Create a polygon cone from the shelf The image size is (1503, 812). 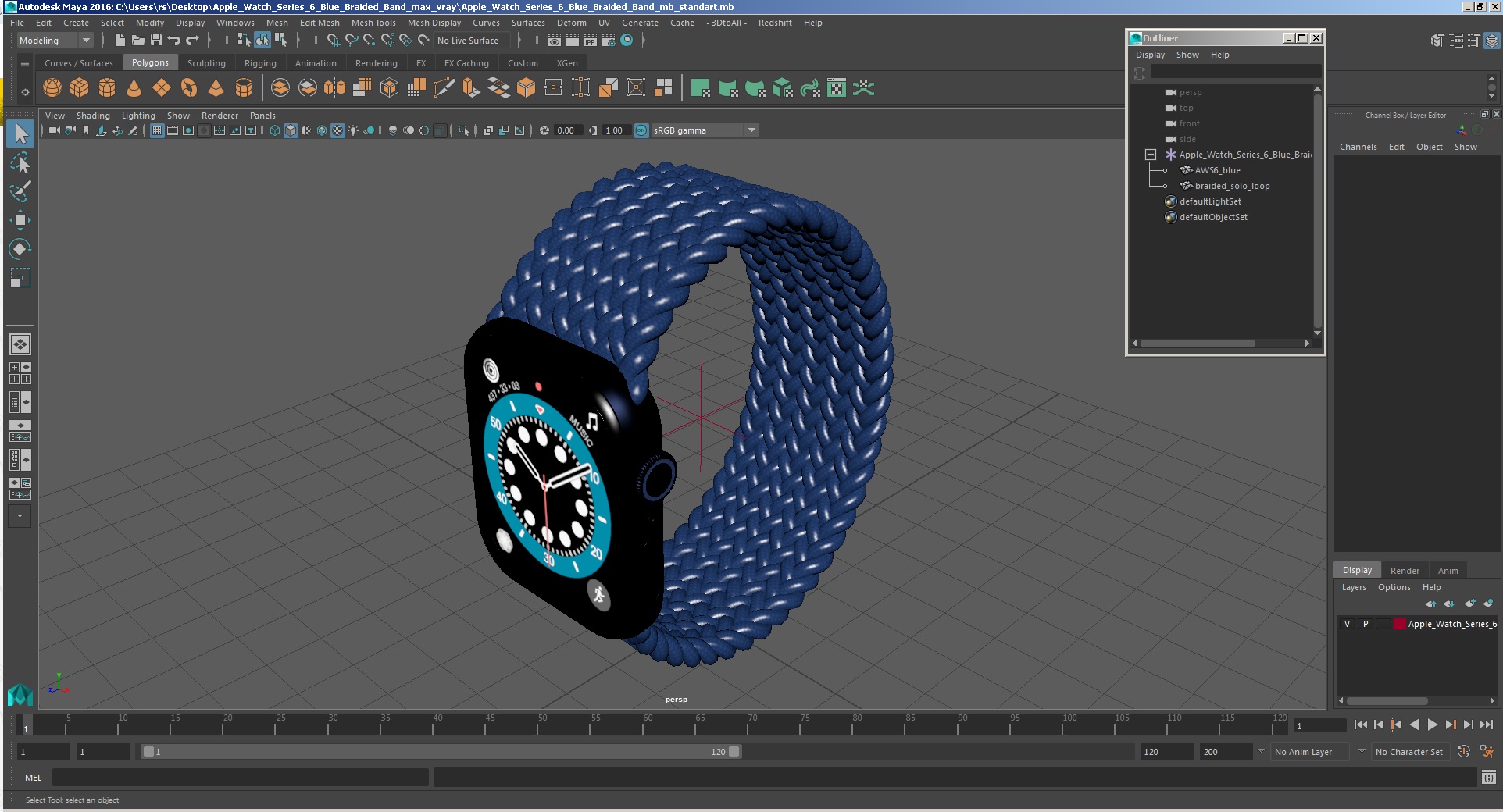pos(134,88)
